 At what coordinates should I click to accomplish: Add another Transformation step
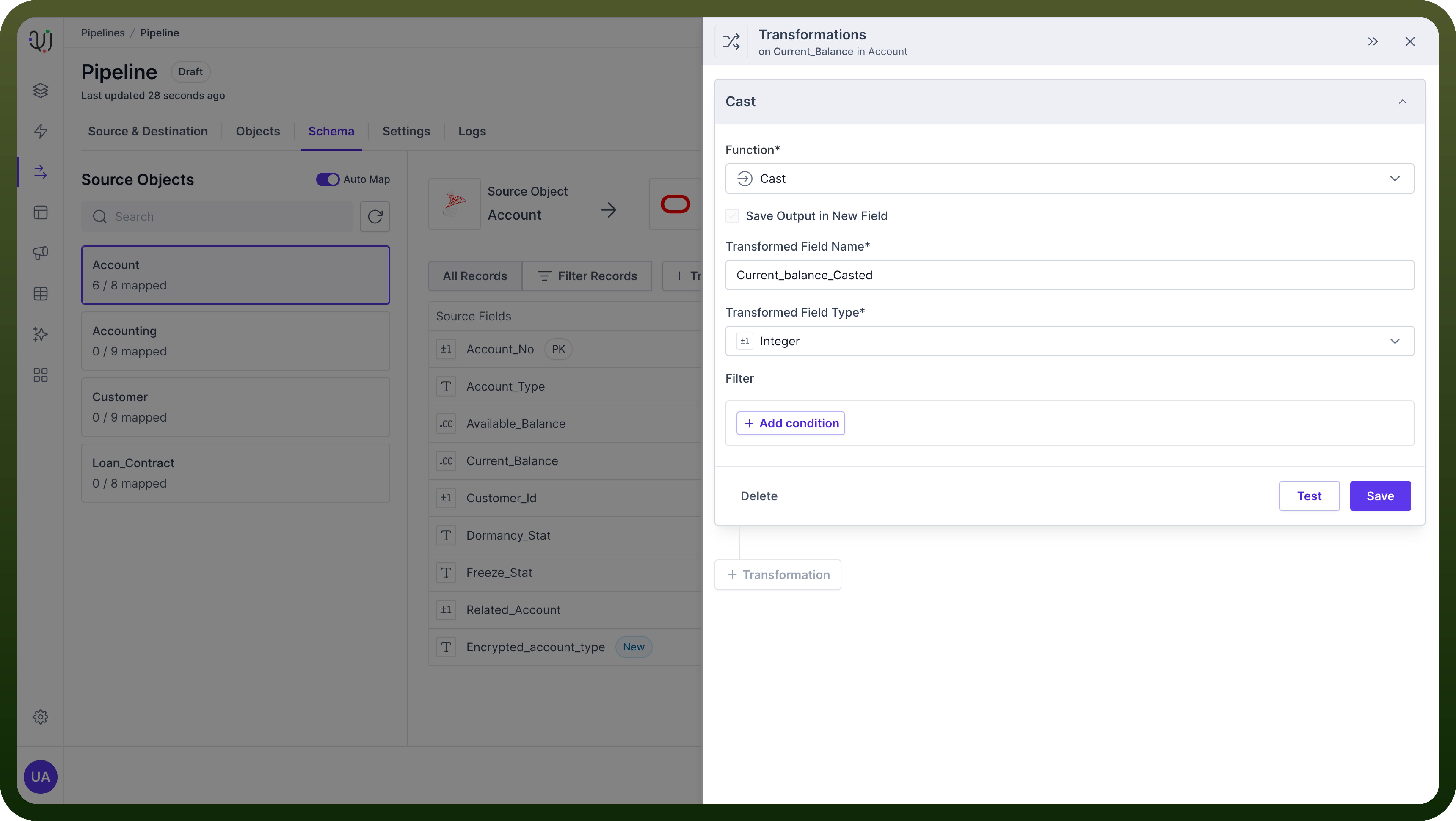tap(778, 575)
